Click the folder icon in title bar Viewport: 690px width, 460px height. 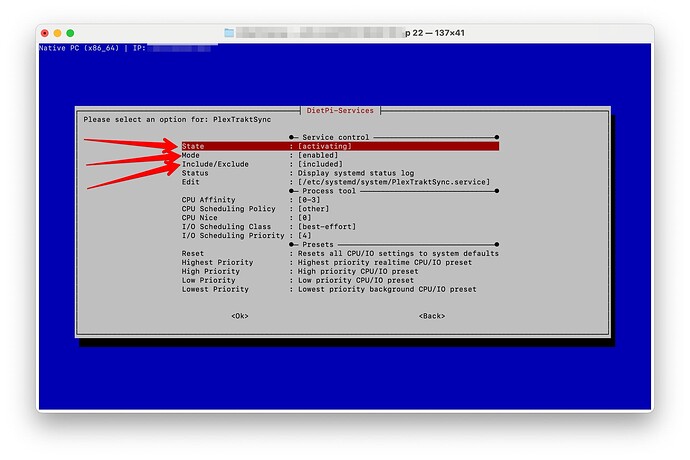(229, 33)
